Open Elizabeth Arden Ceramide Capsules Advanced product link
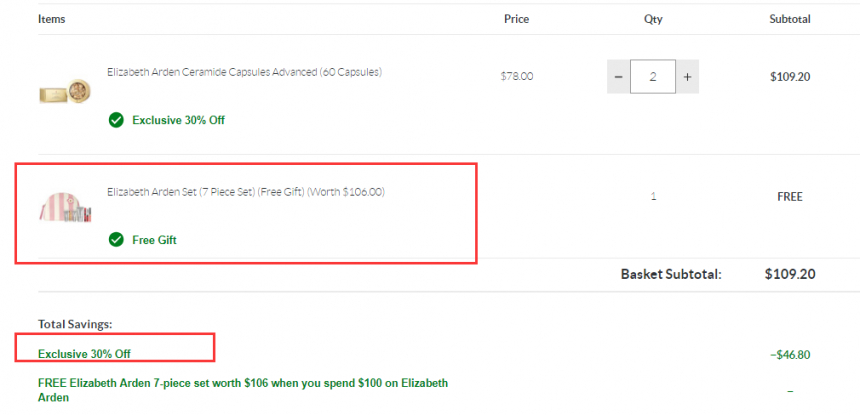The height and width of the screenshot is (415, 860). click(245, 72)
